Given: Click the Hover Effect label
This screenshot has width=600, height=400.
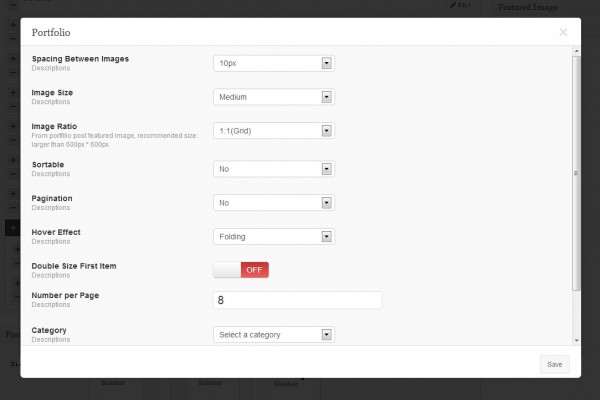Looking at the screenshot, I should coord(56,232).
